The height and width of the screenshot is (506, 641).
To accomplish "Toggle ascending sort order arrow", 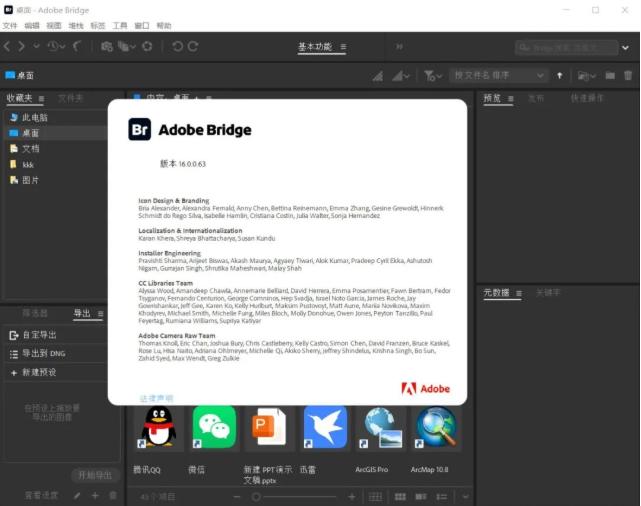I will (x=560, y=76).
